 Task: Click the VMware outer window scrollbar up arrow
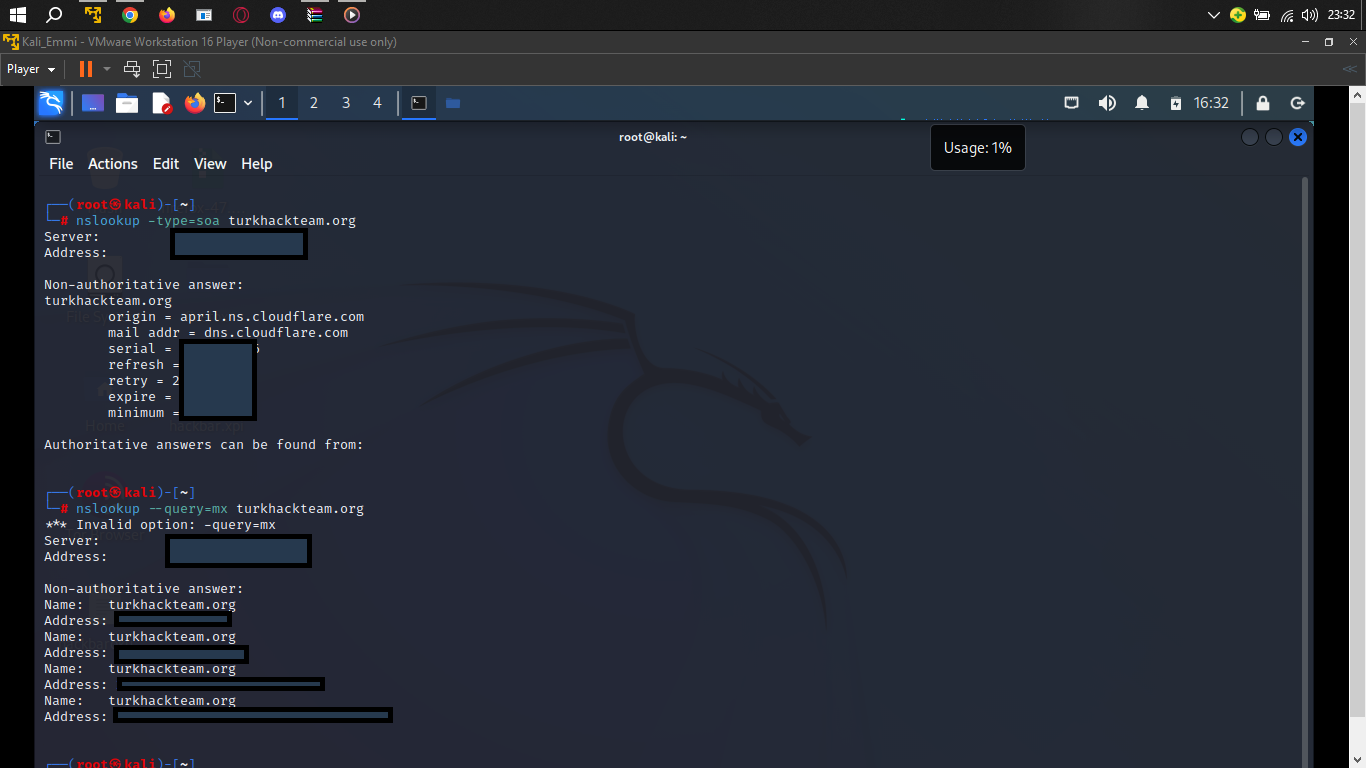click(x=1357, y=94)
